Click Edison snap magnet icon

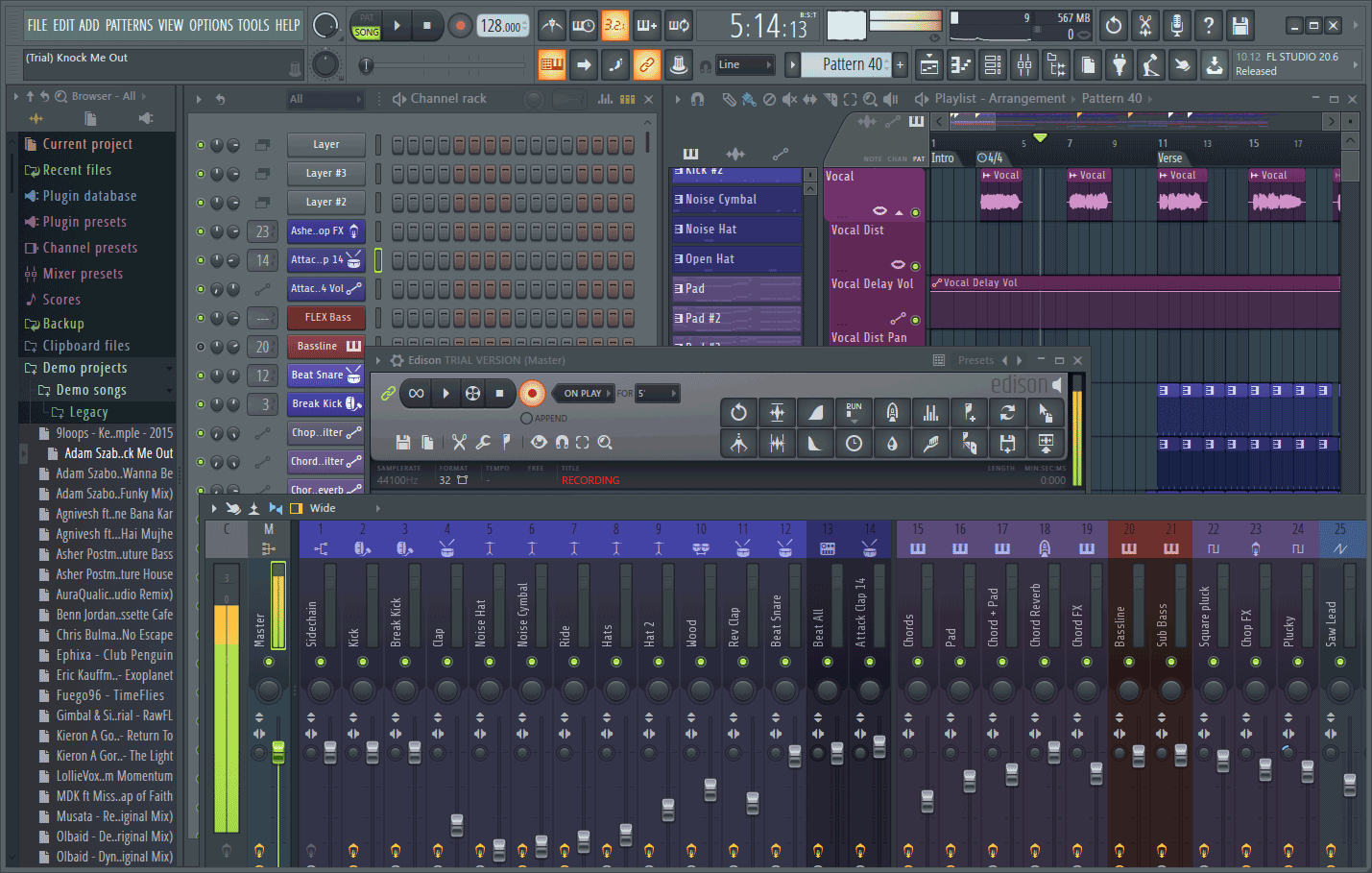tap(562, 442)
